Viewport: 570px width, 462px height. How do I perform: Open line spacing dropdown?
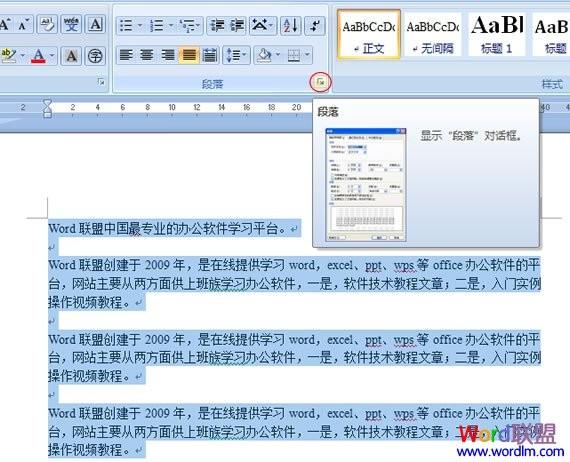[237, 55]
